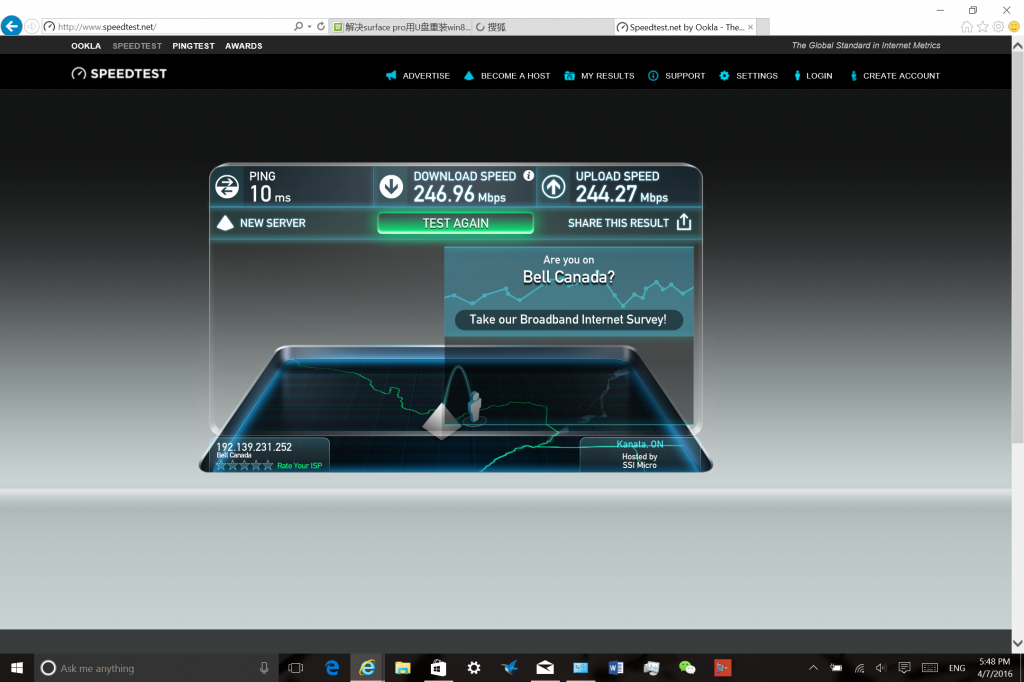Screen dimensions: 1024x682
Task: Open the Advertise menu item
Action: pos(418,76)
